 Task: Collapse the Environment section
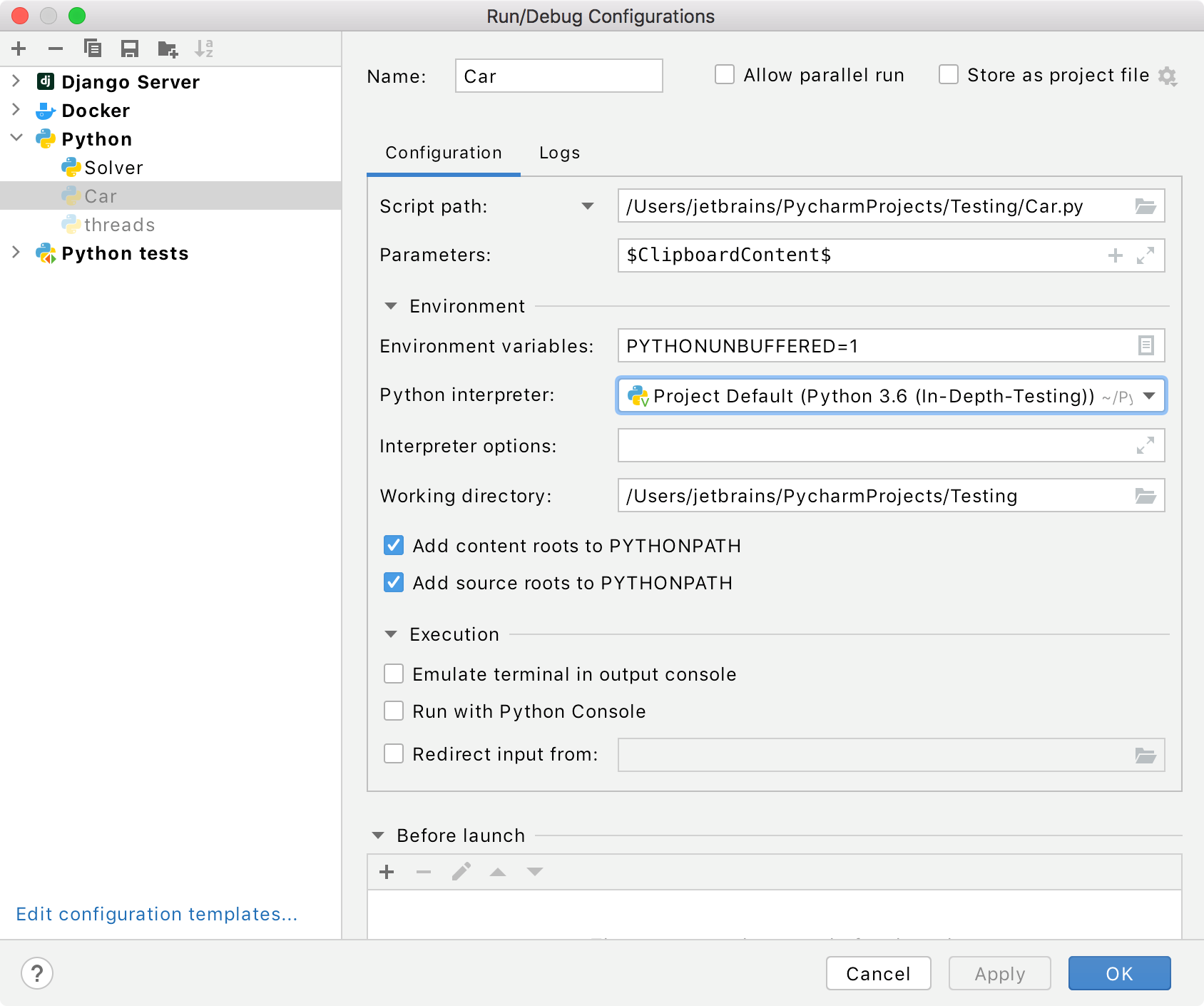(x=389, y=305)
